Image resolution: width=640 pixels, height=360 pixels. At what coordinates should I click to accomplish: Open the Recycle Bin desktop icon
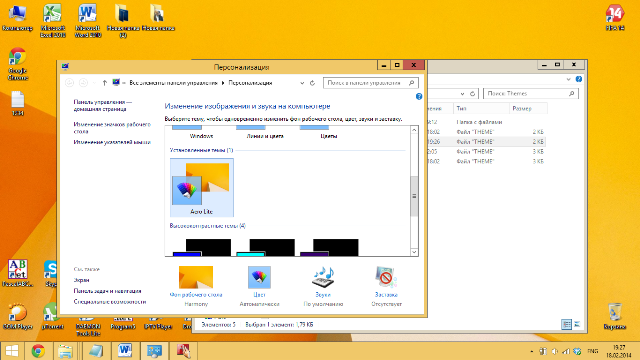[615, 316]
